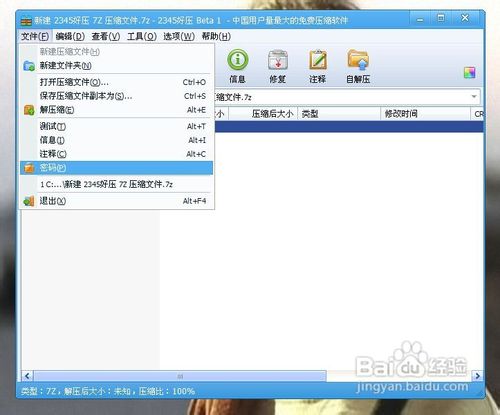Select the highlighted 密码(P) menu entry
Screen dimensions: 500x415
(x=116, y=168)
